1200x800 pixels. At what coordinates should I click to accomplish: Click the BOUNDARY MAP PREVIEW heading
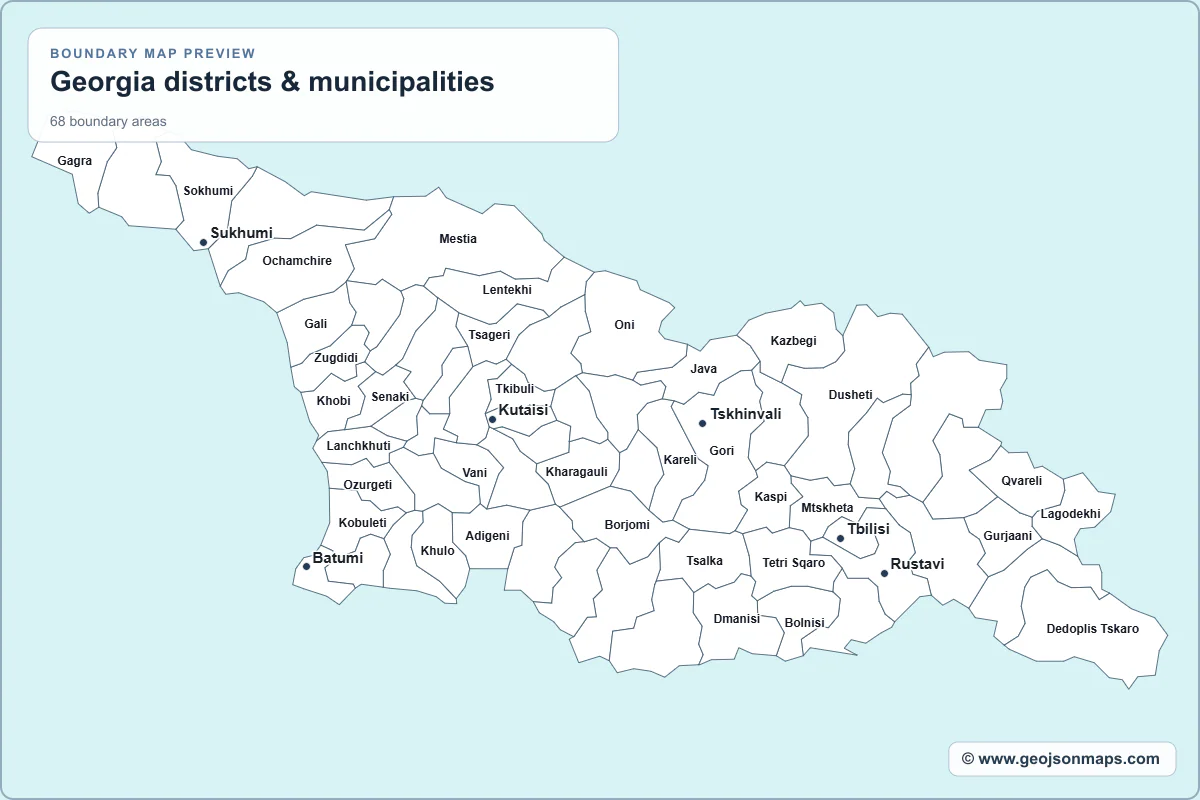tap(153, 53)
